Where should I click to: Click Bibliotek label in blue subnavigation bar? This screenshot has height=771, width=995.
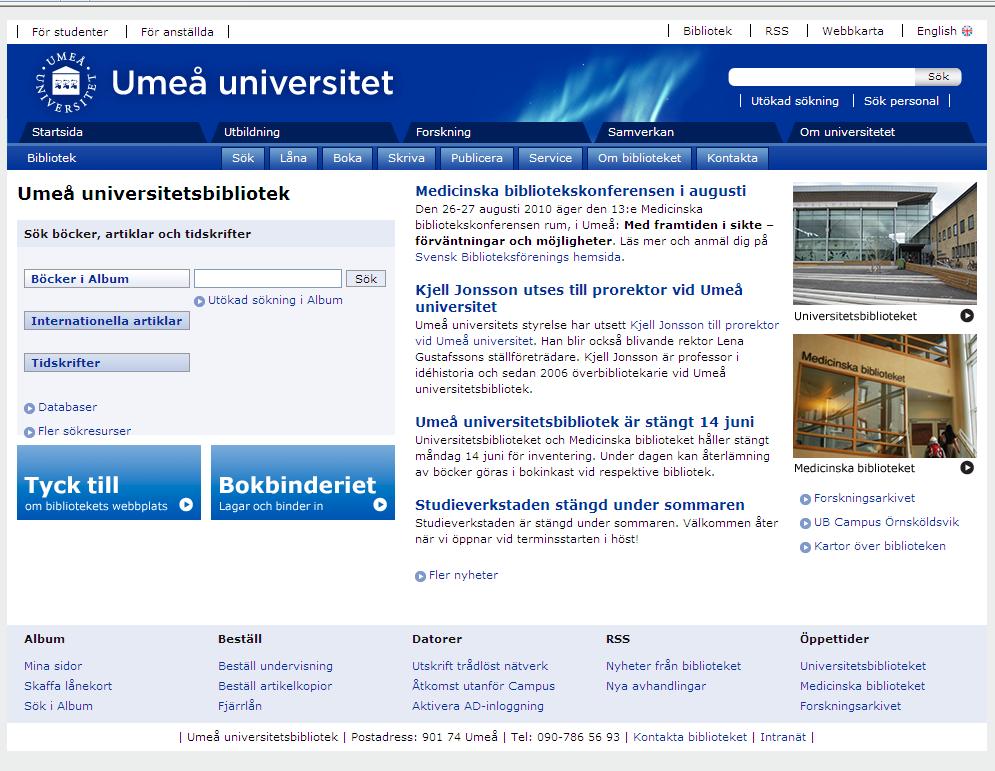[51, 158]
